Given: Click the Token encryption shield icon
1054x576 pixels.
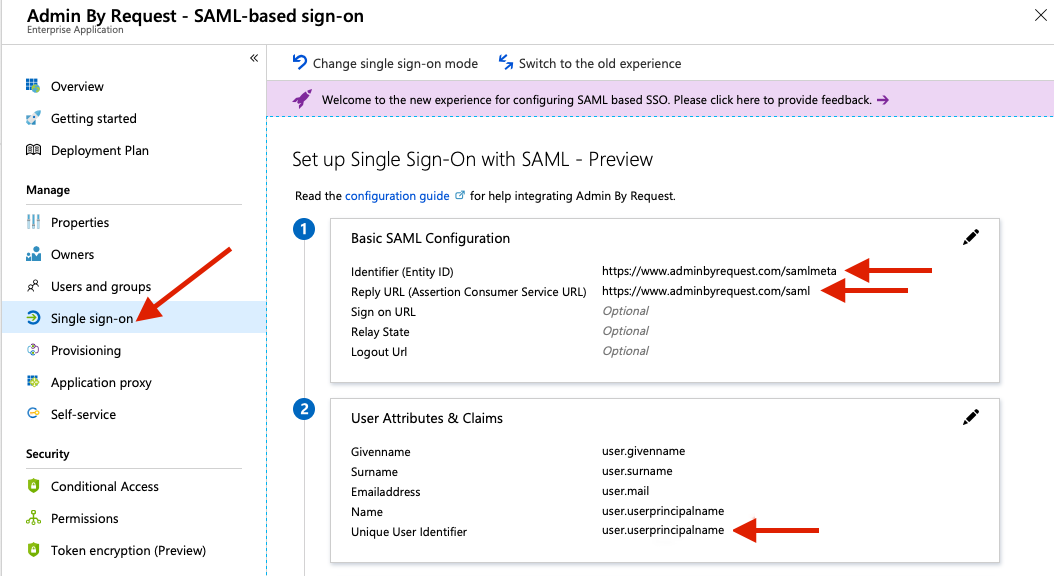Looking at the screenshot, I should 33,550.
